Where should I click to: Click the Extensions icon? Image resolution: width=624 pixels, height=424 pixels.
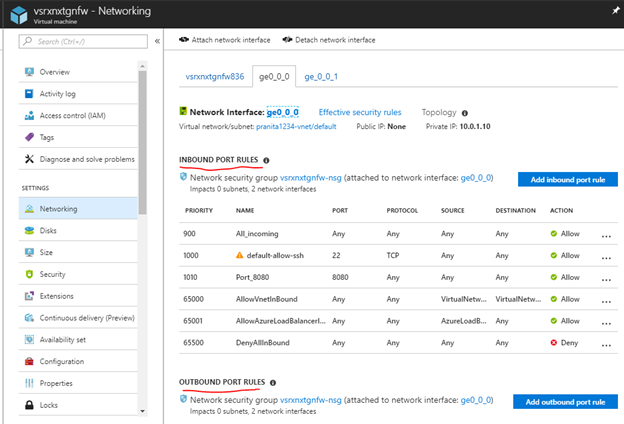coord(29,296)
